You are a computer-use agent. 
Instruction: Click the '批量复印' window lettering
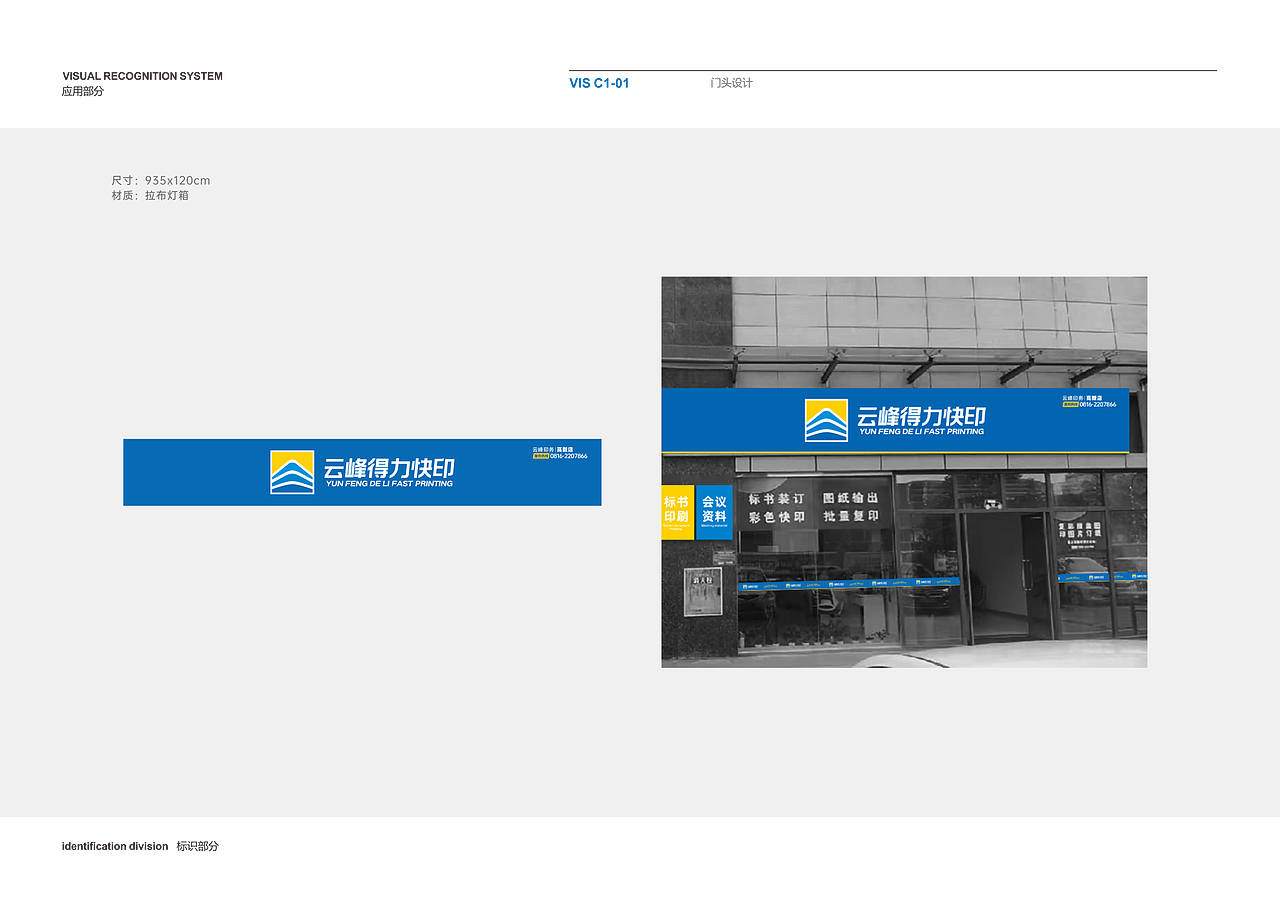point(851,516)
